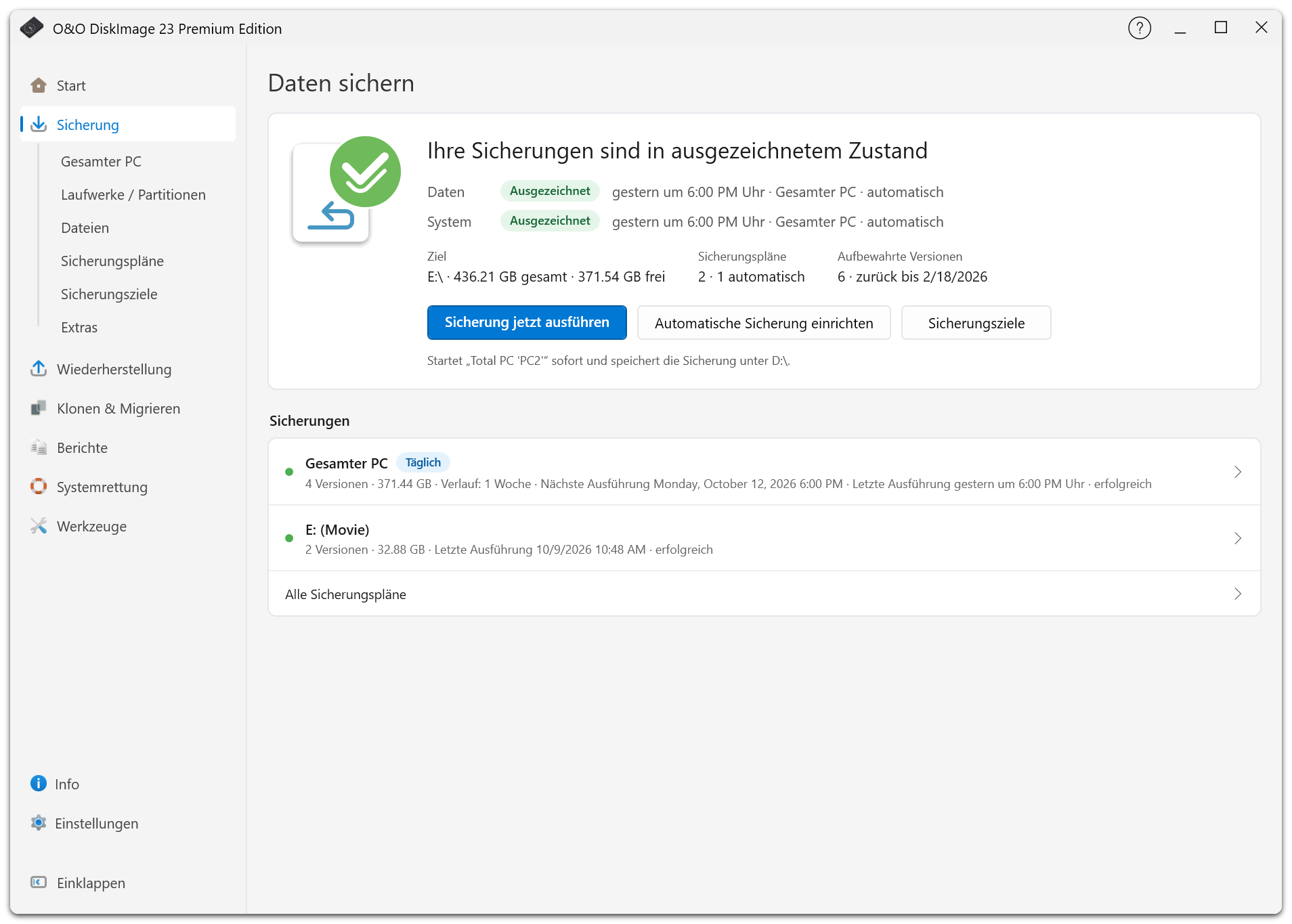This screenshot has height=924, width=1292.
Task: Run Sicherung jetzt ausführen
Action: tap(527, 322)
